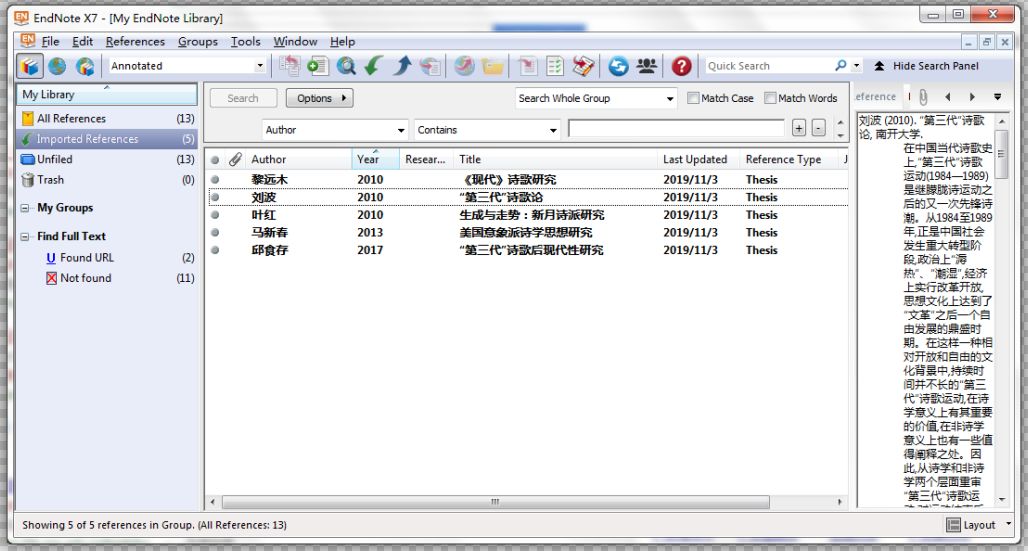
Task: Click the Return to Word Processor icon
Action: click(583, 66)
